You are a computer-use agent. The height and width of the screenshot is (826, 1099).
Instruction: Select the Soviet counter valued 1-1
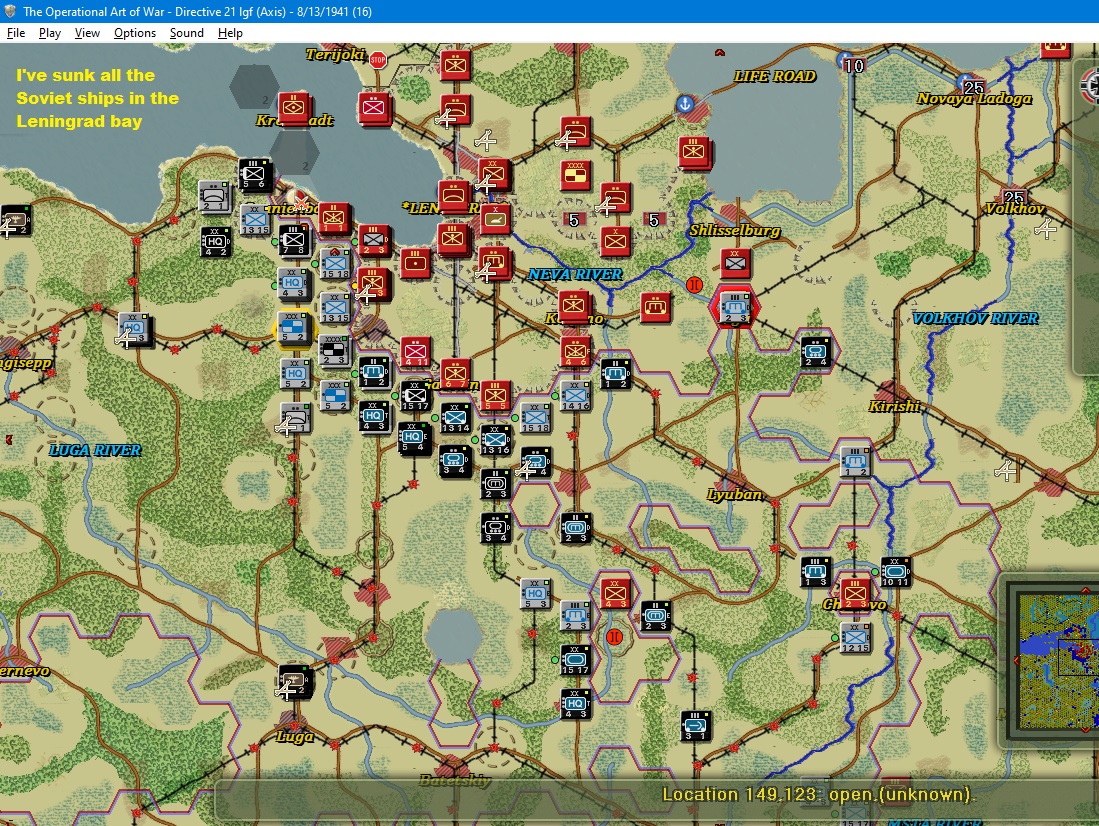point(334,218)
